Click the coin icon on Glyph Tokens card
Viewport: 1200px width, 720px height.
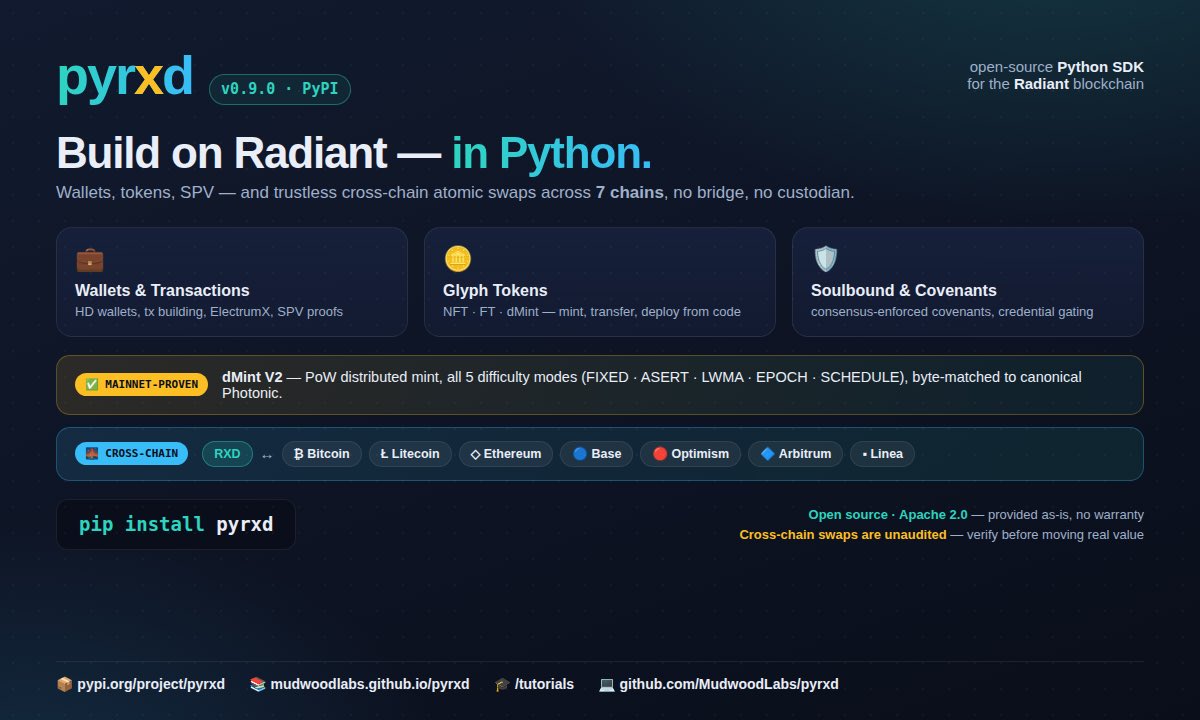click(x=458, y=260)
